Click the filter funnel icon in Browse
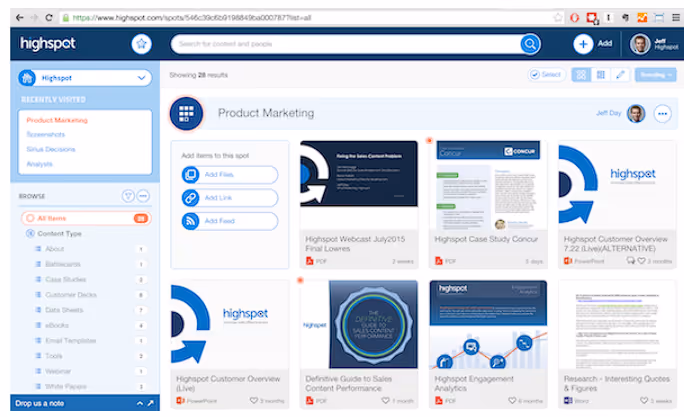This screenshot has height=417, width=684. (x=128, y=196)
